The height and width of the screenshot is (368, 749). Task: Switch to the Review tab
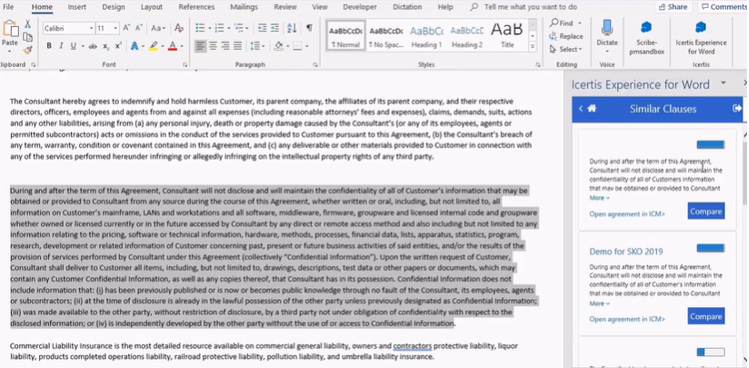click(x=285, y=7)
